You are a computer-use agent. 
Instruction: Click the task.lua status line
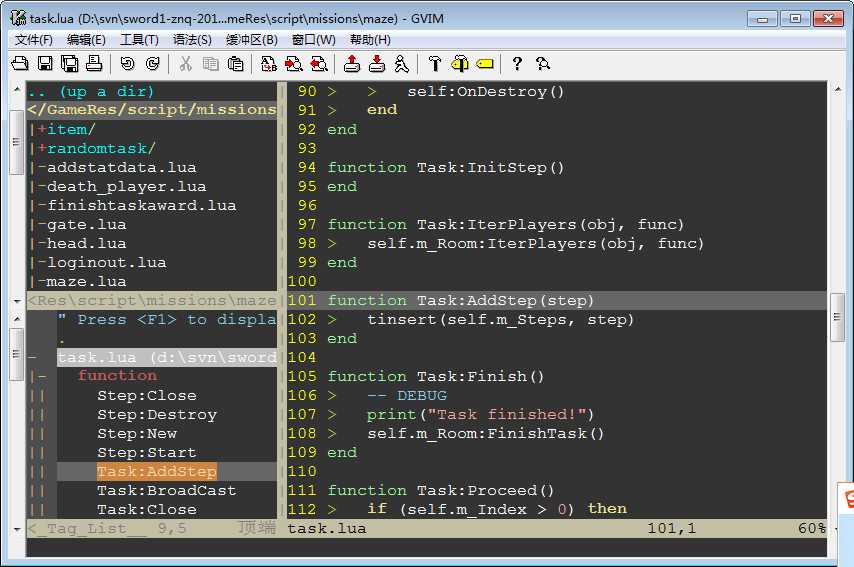click(557, 528)
